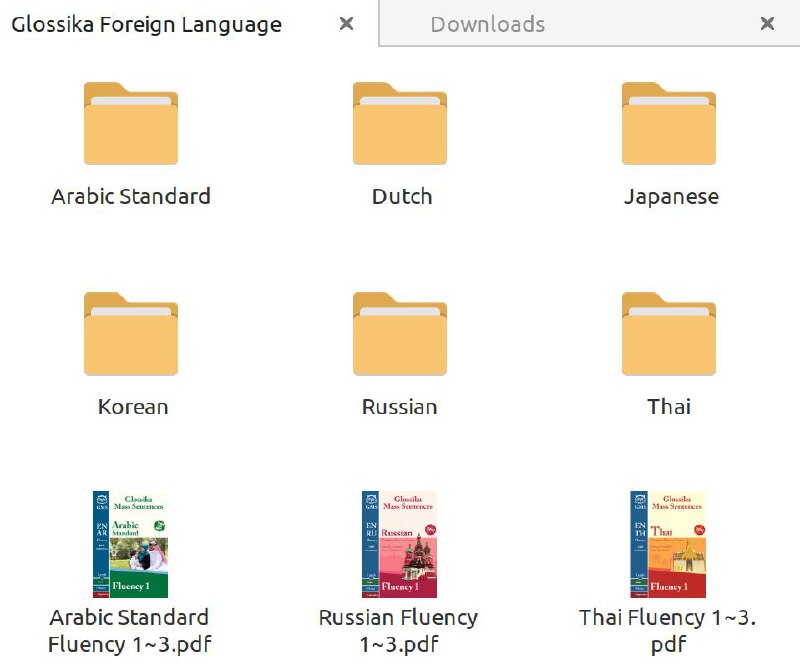Open the Russian folder icon
Viewport: 800px width, 665px height.
400,334
